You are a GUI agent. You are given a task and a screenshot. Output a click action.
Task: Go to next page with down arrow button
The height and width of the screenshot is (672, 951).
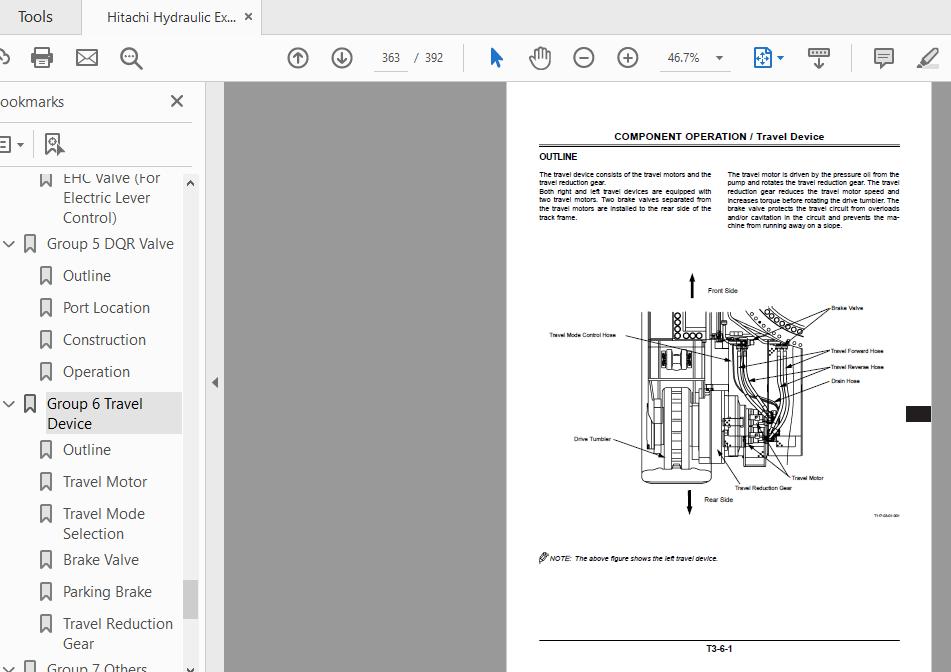[x=341, y=57]
